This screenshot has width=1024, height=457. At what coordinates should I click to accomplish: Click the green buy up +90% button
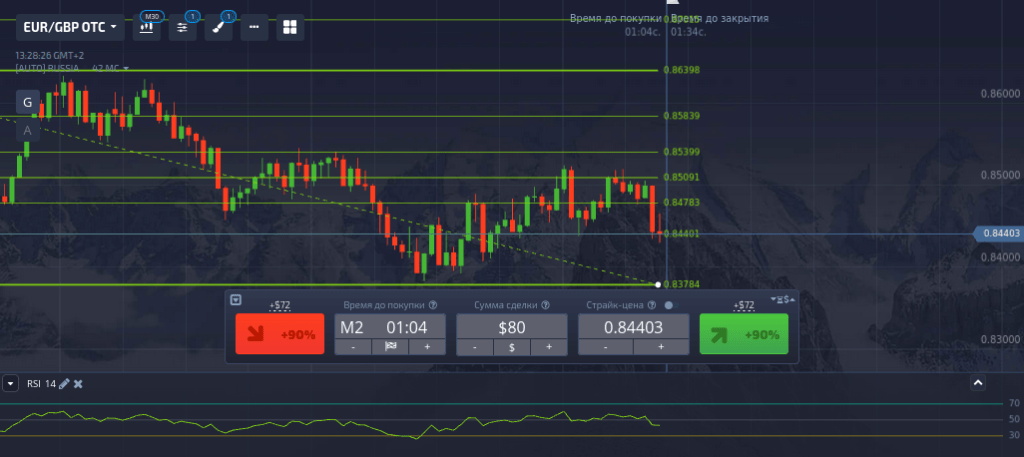pos(743,334)
